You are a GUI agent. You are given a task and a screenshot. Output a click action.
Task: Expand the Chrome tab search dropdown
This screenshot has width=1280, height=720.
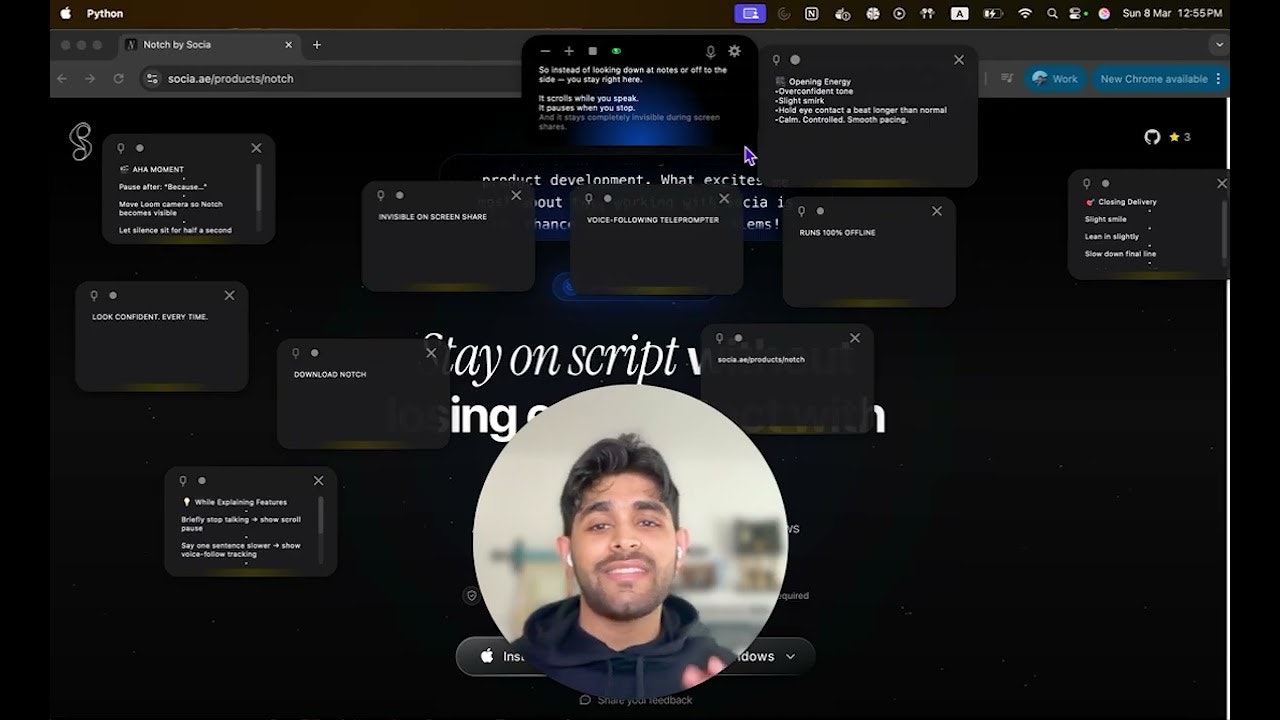tap(1218, 45)
